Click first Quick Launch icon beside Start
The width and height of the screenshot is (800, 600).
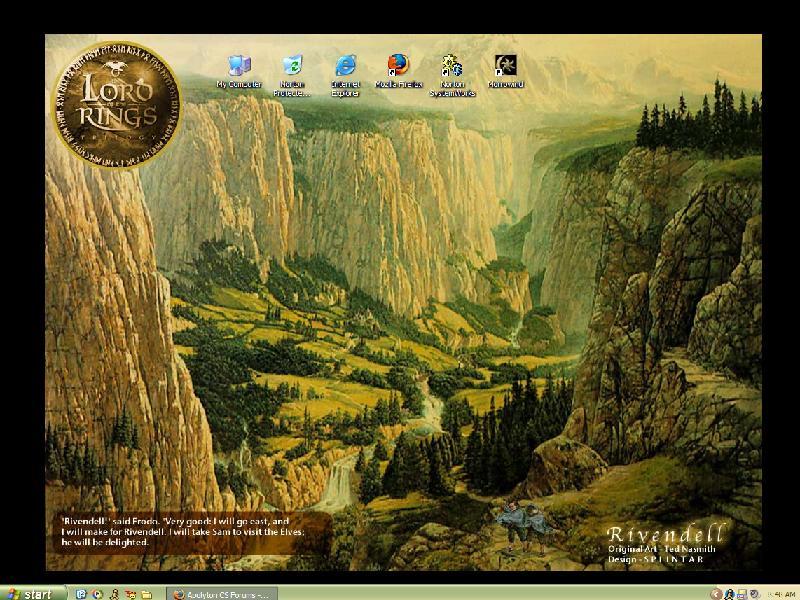coord(81,593)
